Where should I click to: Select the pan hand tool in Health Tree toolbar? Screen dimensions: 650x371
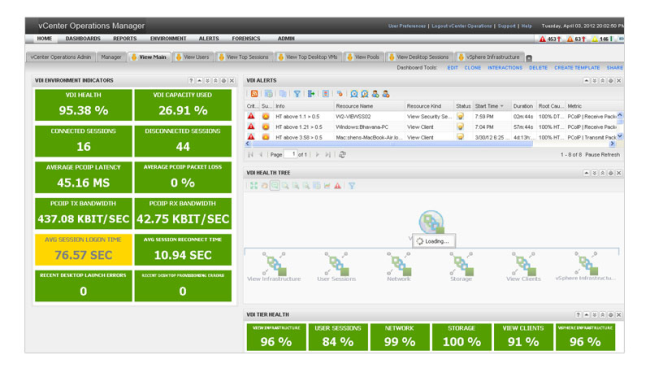(264, 186)
